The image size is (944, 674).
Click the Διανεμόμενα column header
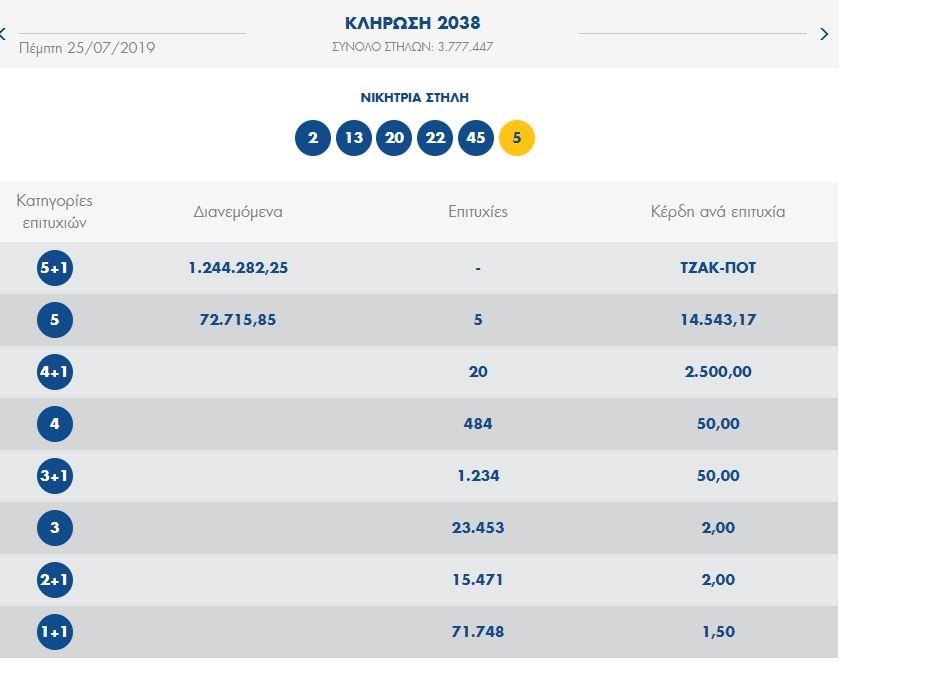[x=238, y=212]
